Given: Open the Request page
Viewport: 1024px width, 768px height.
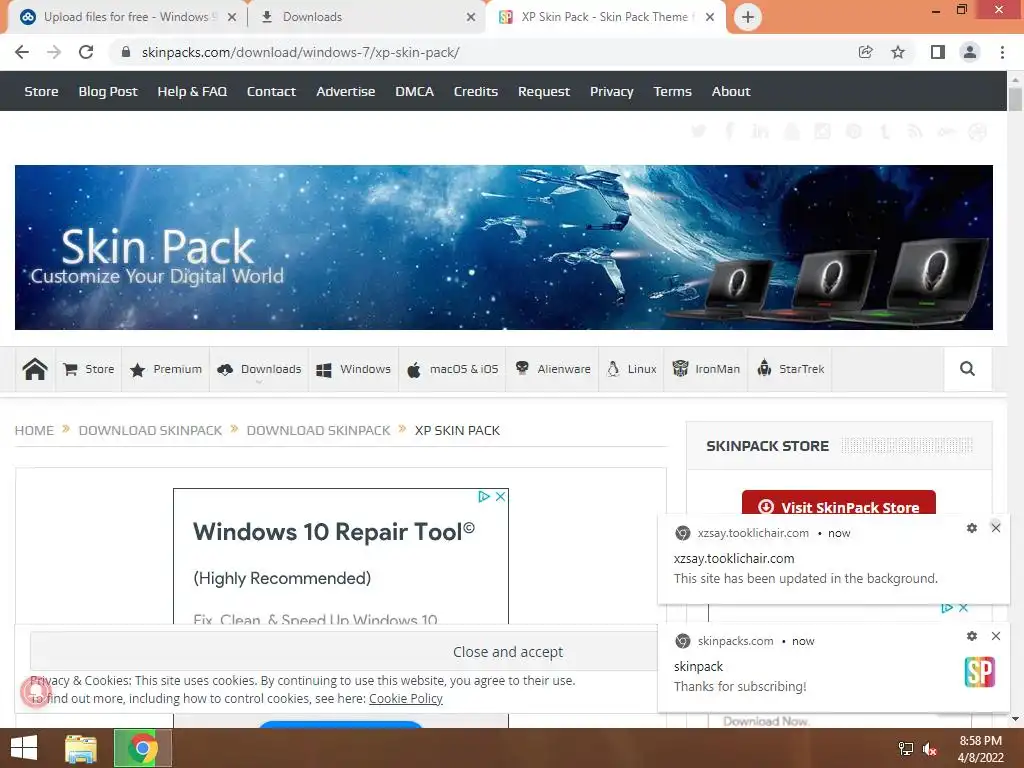Looking at the screenshot, I should pos(543,91).
